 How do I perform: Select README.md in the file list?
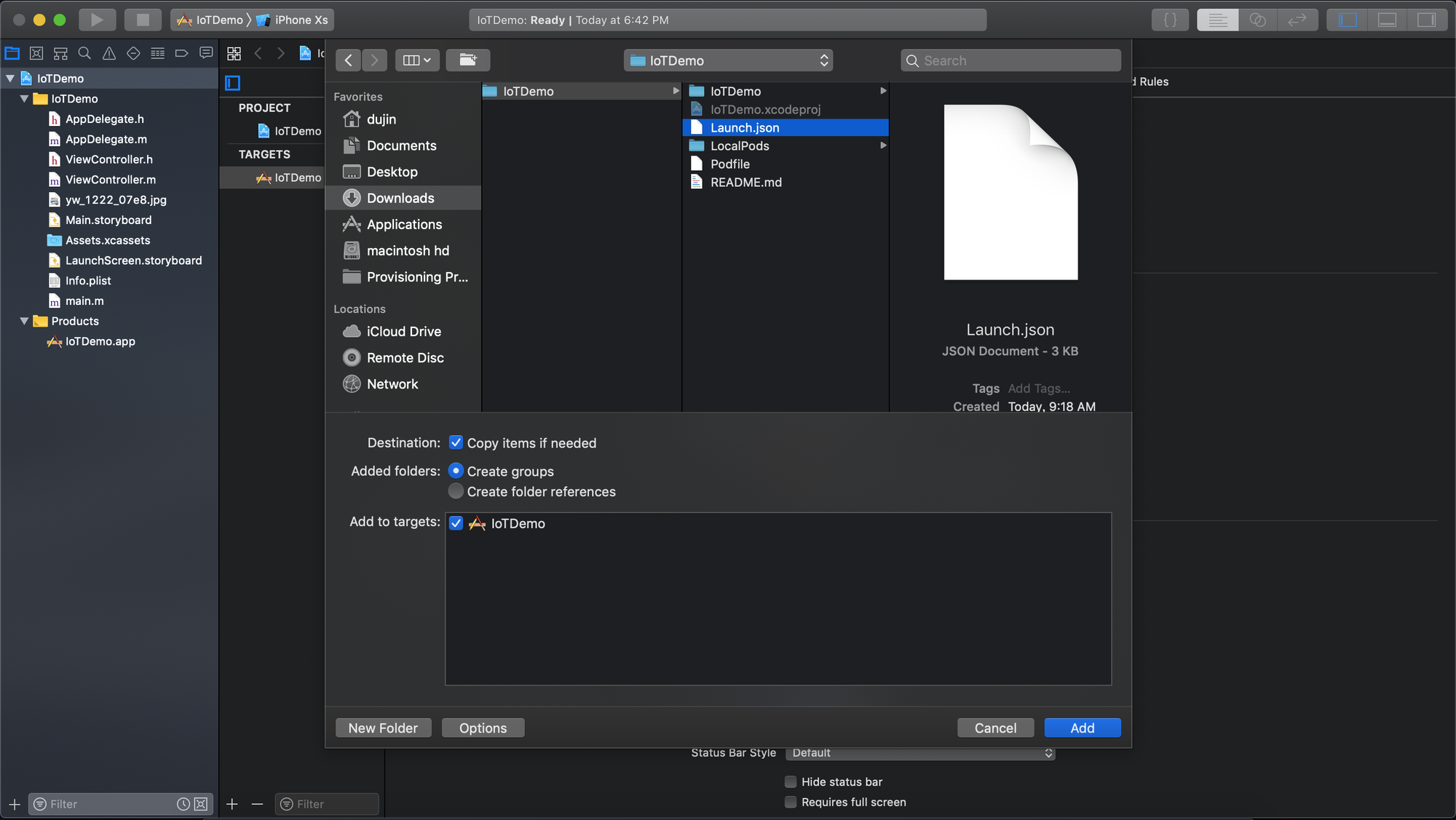click(x=786, y=182)
